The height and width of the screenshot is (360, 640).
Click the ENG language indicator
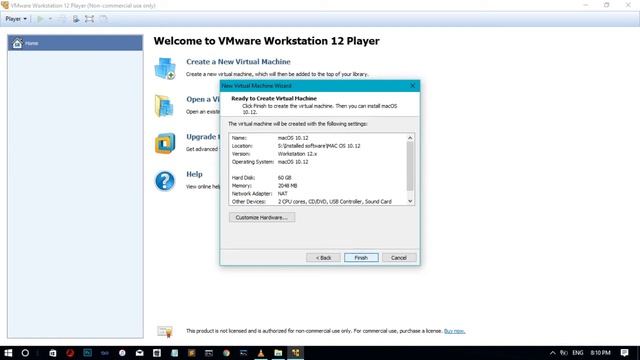click(x=578, y=353)
